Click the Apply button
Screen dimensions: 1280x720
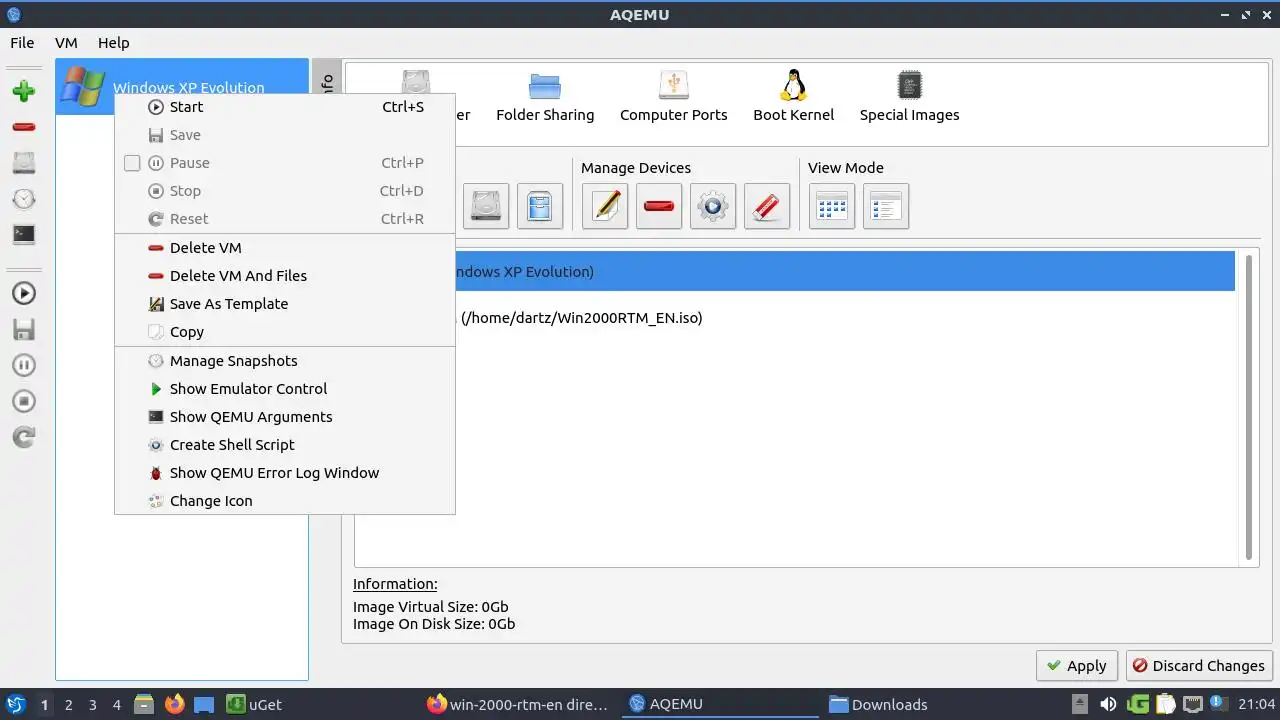(1076, 666)
